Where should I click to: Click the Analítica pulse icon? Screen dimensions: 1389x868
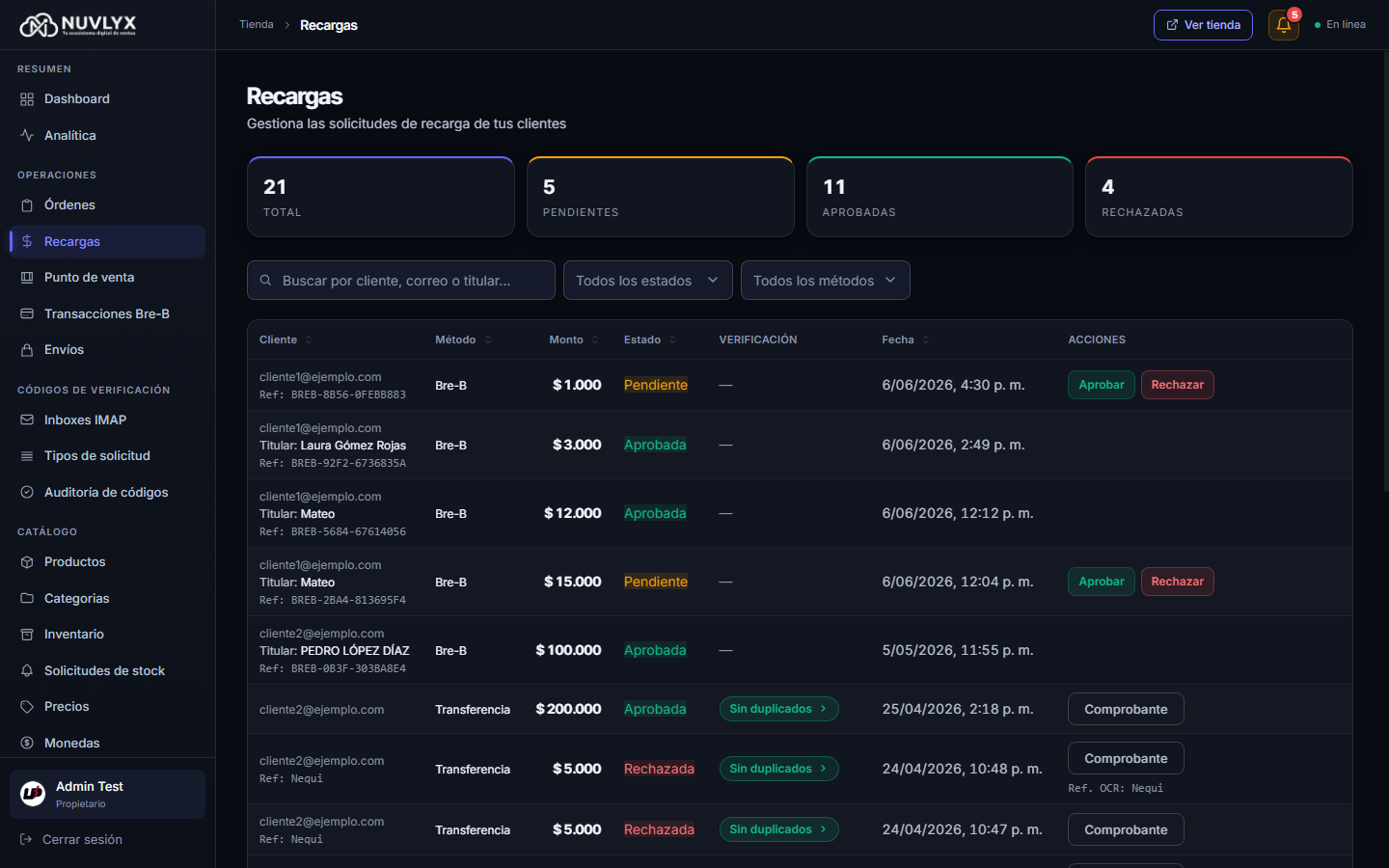(x=27, y=136)
